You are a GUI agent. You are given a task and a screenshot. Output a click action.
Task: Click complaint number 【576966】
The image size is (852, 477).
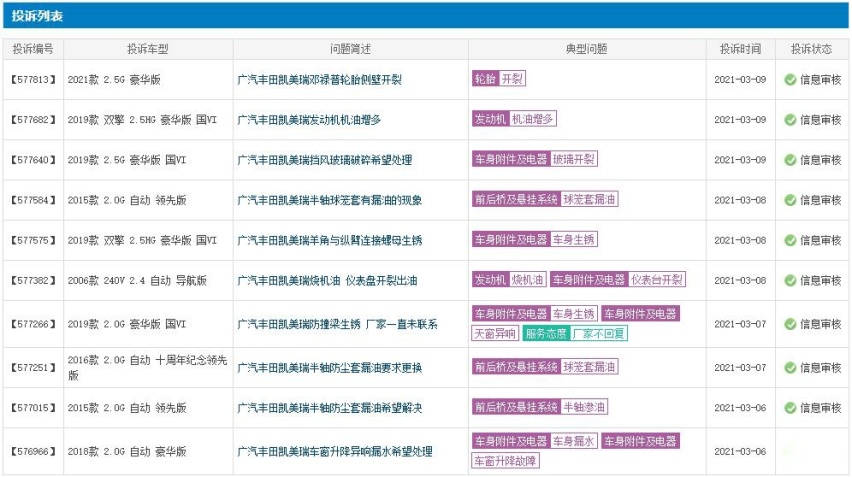point(33,451)
